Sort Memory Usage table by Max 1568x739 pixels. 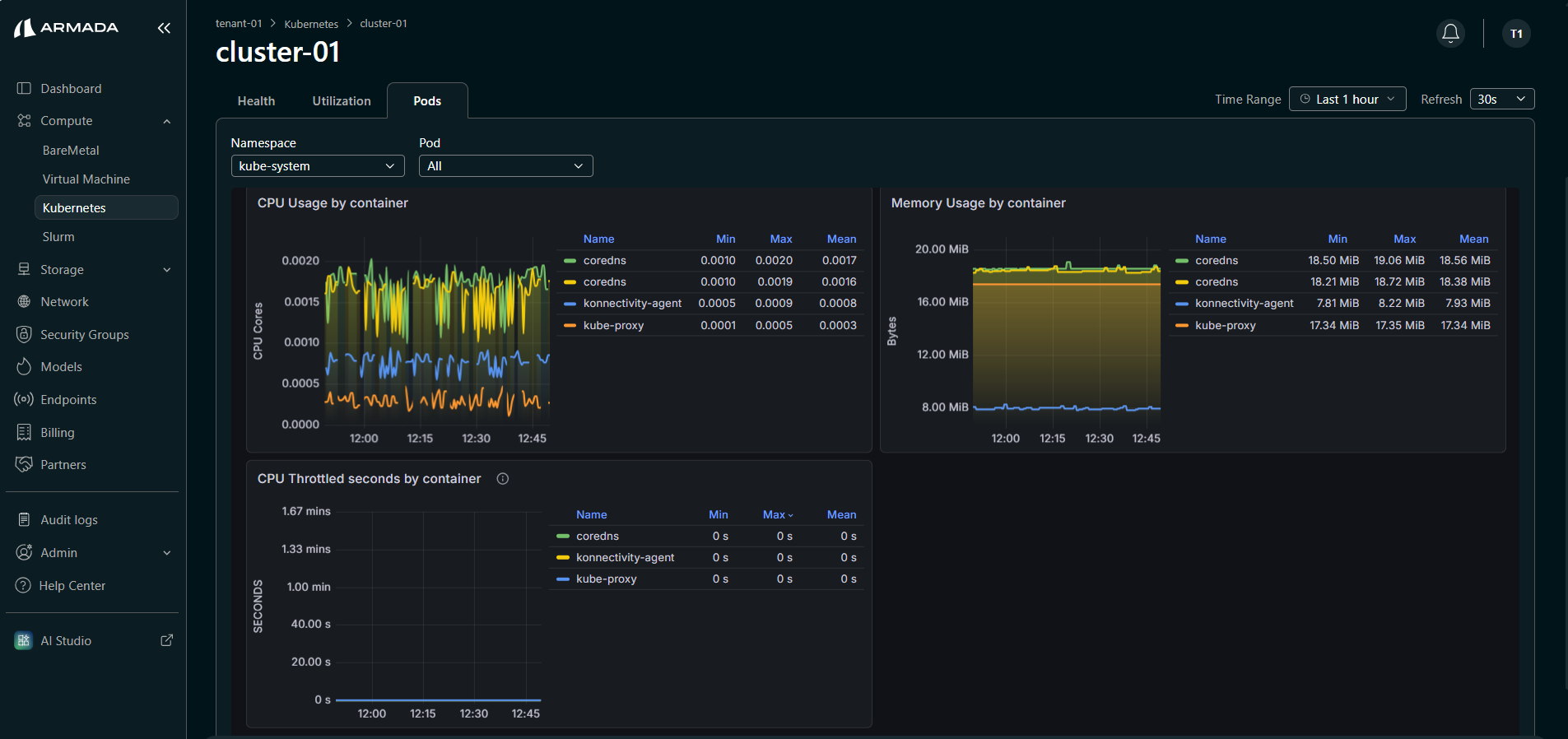click(x=1405, y=239)
